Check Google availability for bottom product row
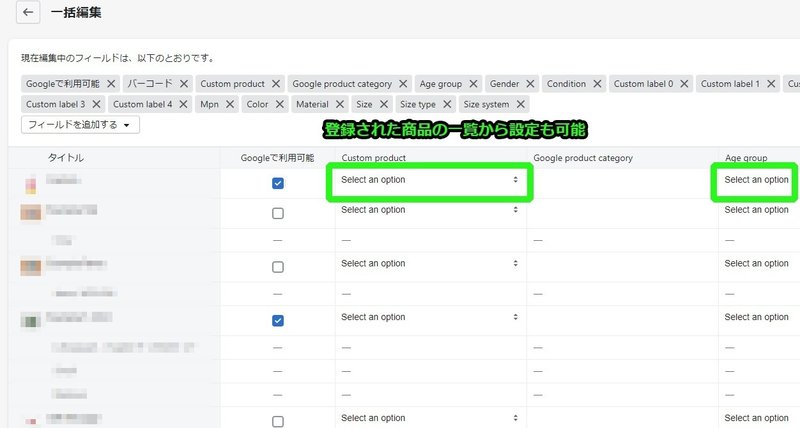Screen dimensions: 800x428 pyautogui.click(x=278, y=421)
